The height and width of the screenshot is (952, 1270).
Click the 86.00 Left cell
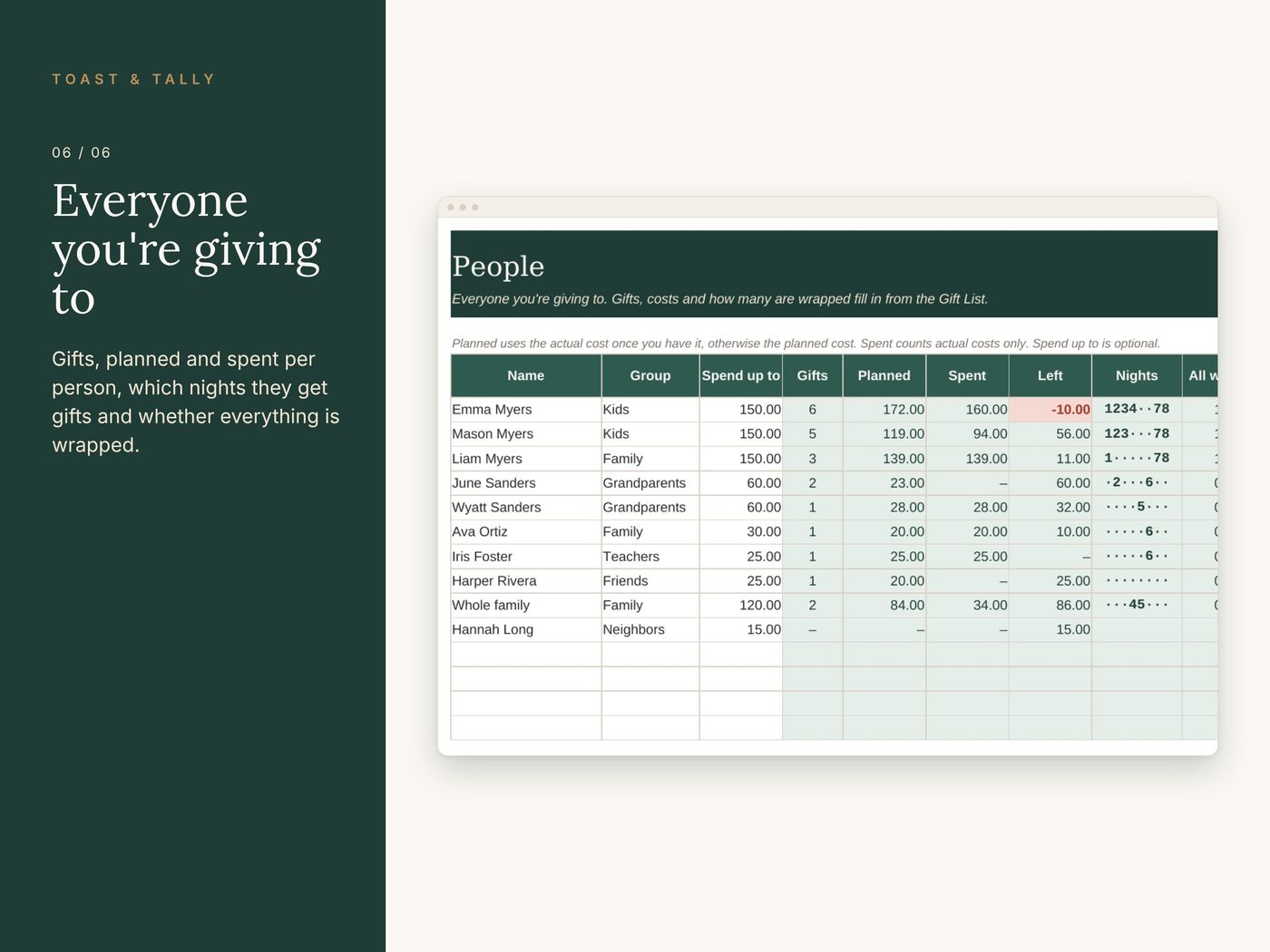pyautogui.click(x=1050, y=606)
